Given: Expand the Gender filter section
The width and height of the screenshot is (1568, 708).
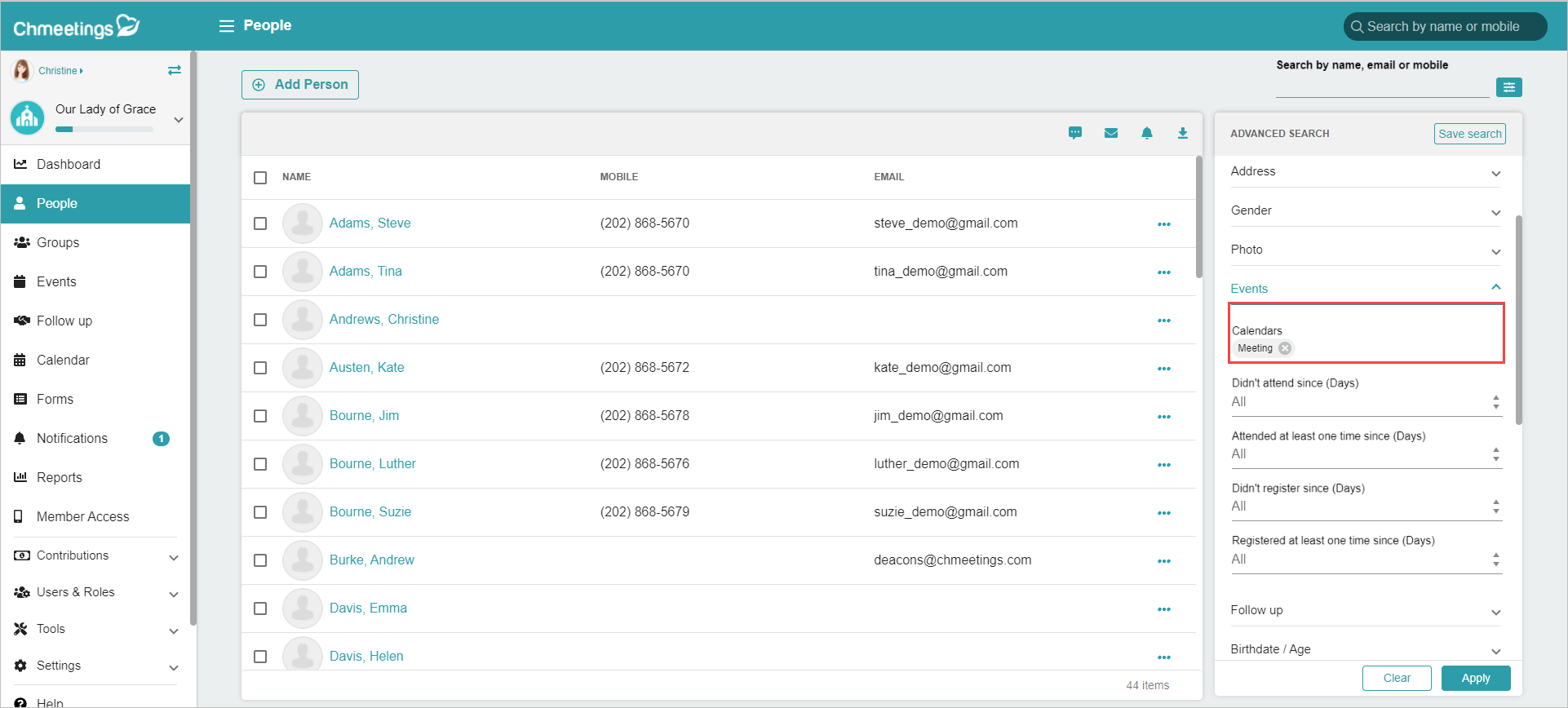Looking at the screenshot, I should pyautogui.click(x=1366, y=211).
